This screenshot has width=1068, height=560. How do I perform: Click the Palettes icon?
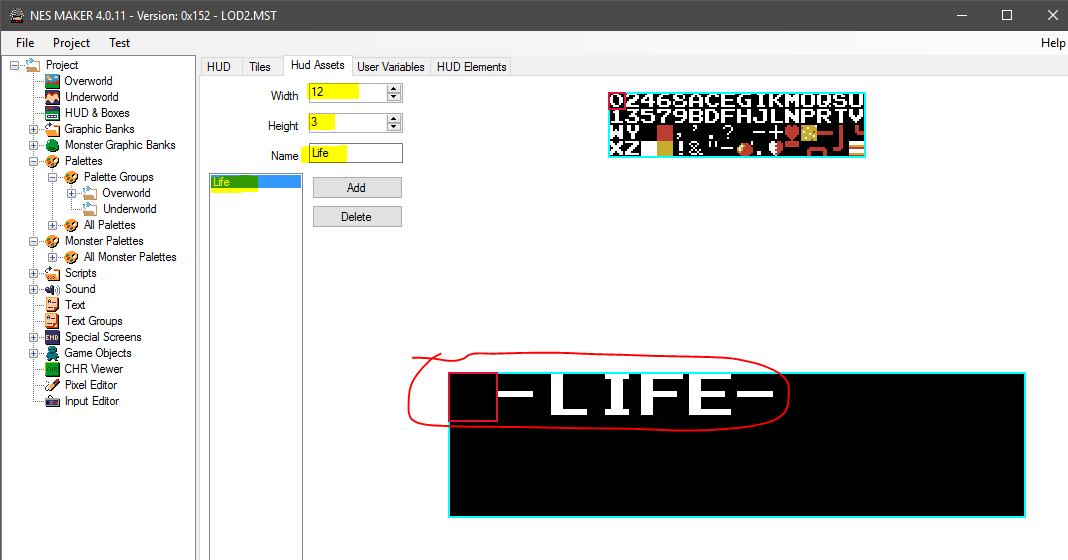click(52, 161)
